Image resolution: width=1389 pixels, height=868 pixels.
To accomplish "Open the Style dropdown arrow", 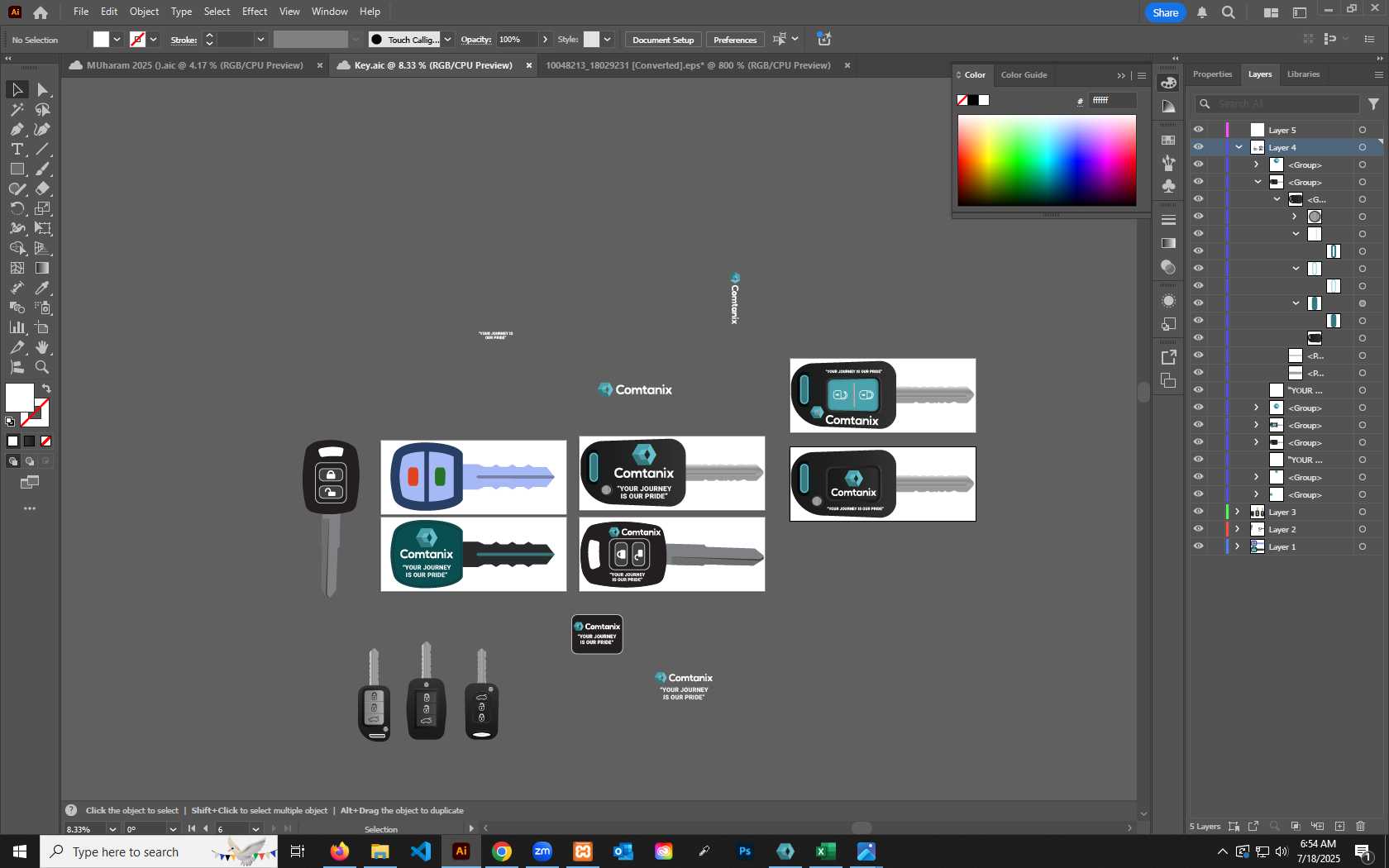I will [608, 40].
